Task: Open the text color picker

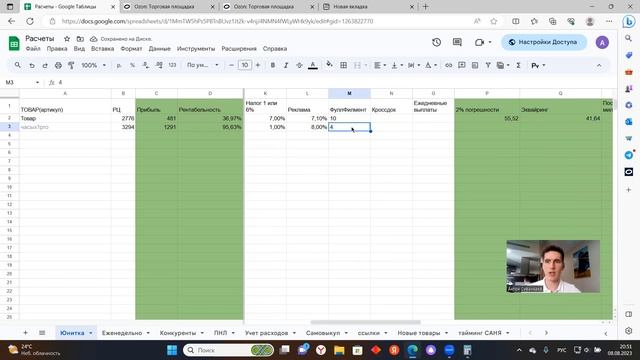Action: pyautogui.click(x=313, y=65)
